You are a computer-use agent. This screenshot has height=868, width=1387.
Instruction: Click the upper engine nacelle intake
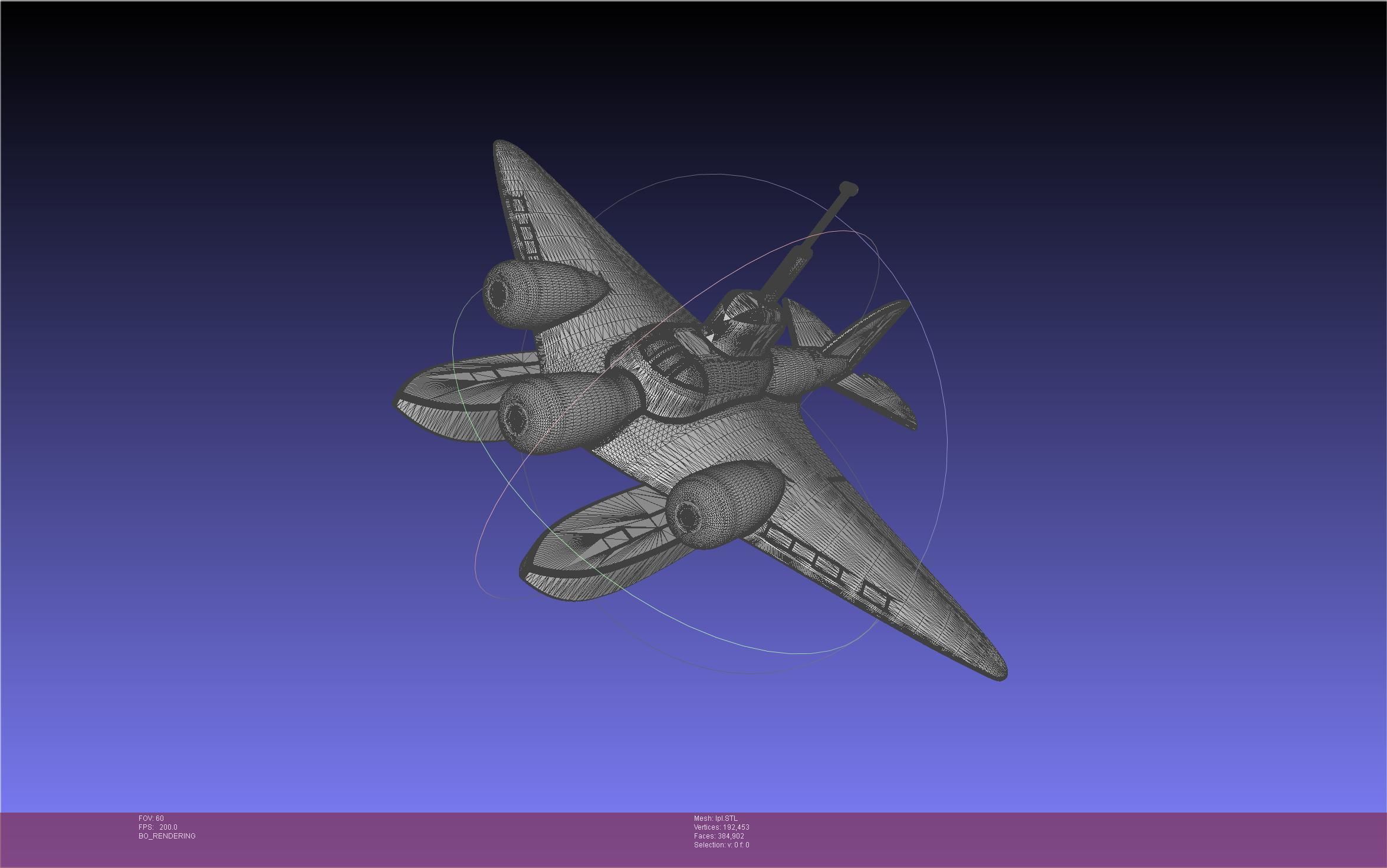498,292
